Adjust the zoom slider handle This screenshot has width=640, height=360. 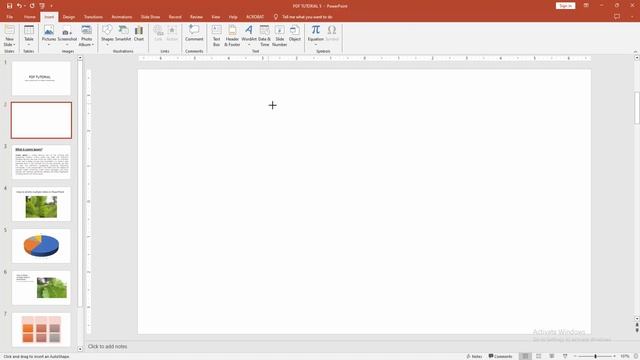click(596, 356)
